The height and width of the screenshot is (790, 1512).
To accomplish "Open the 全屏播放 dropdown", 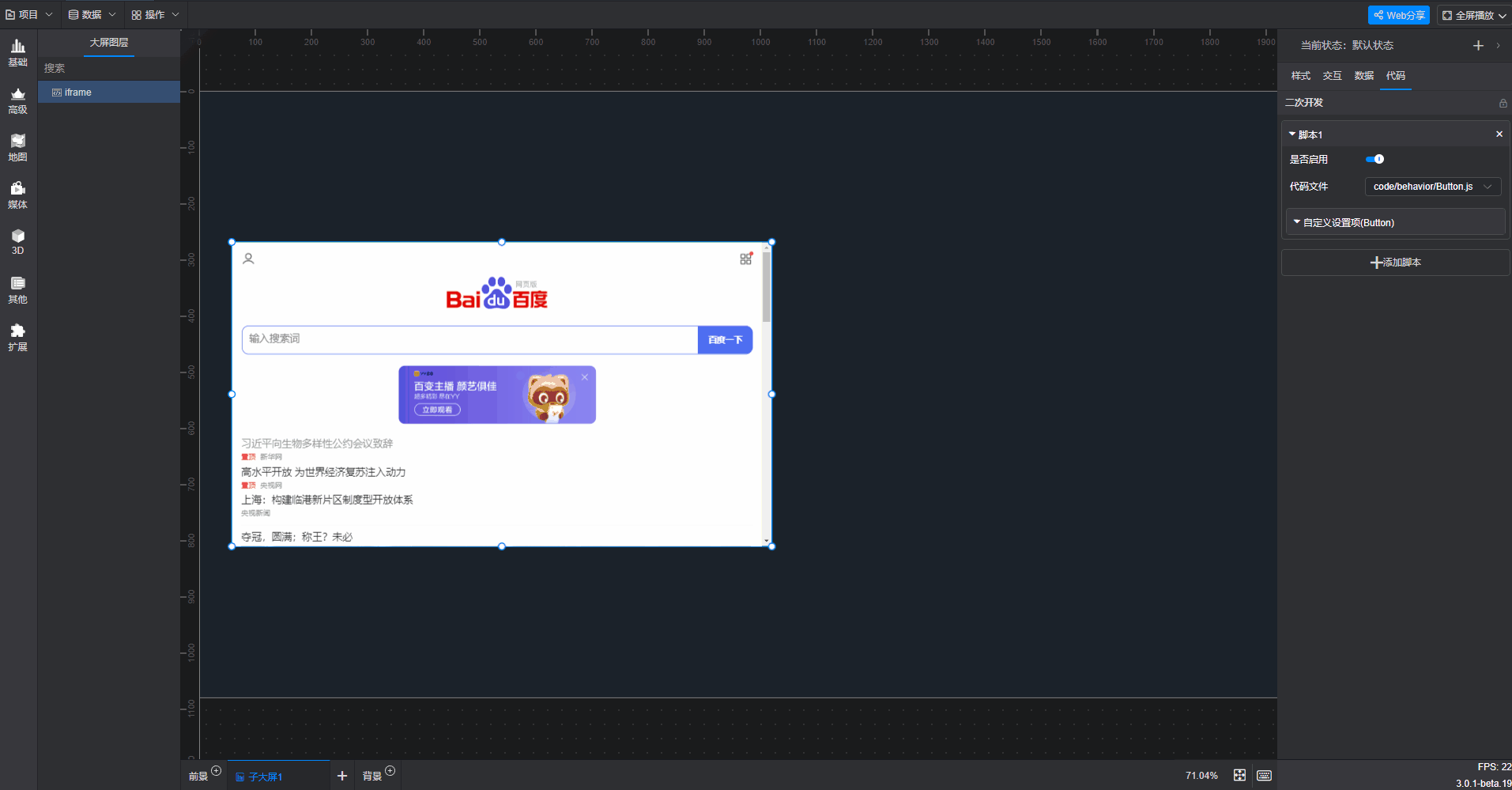I will (x=1474, y=15).
